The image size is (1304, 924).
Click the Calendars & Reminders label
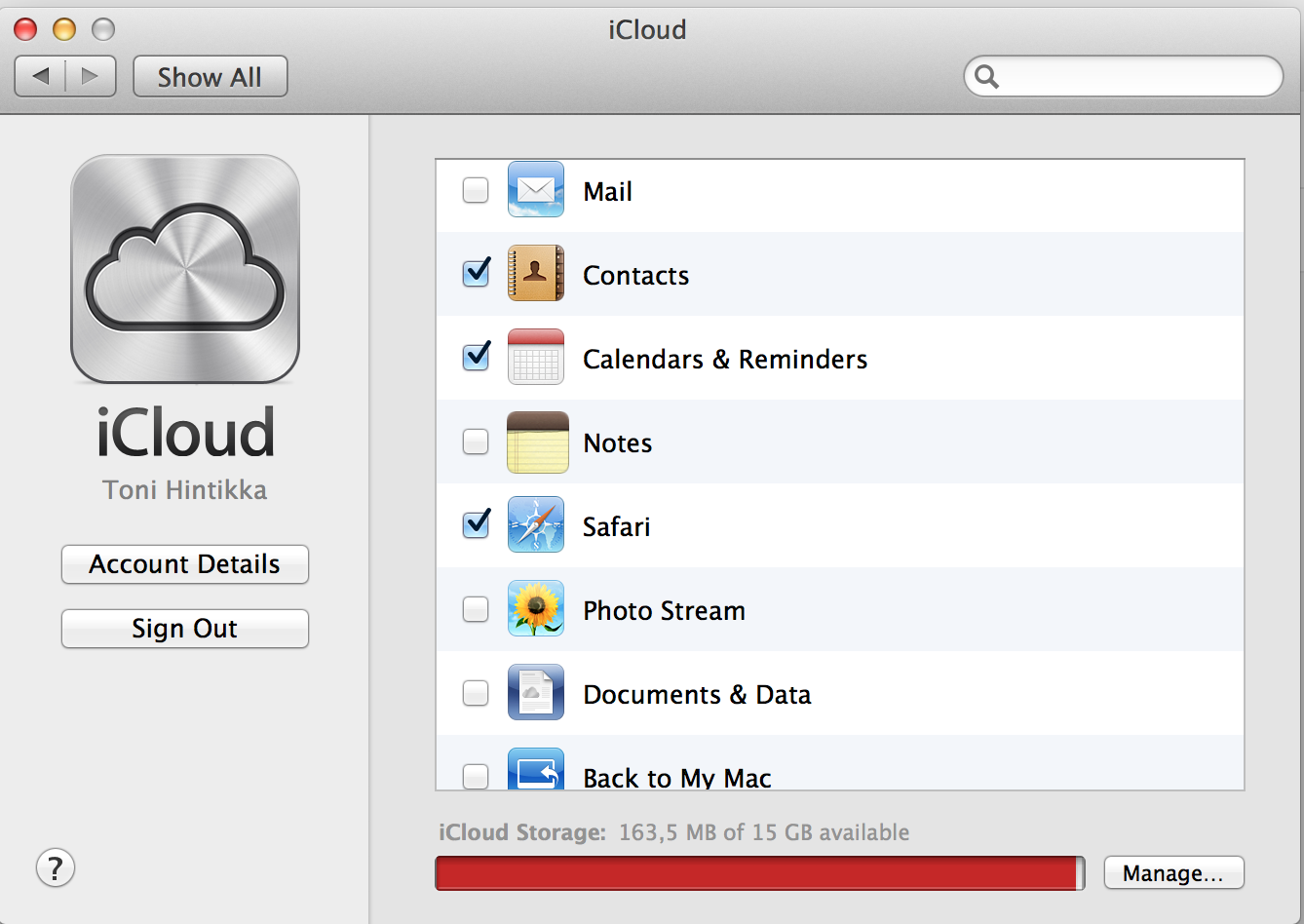pos(725,360)
